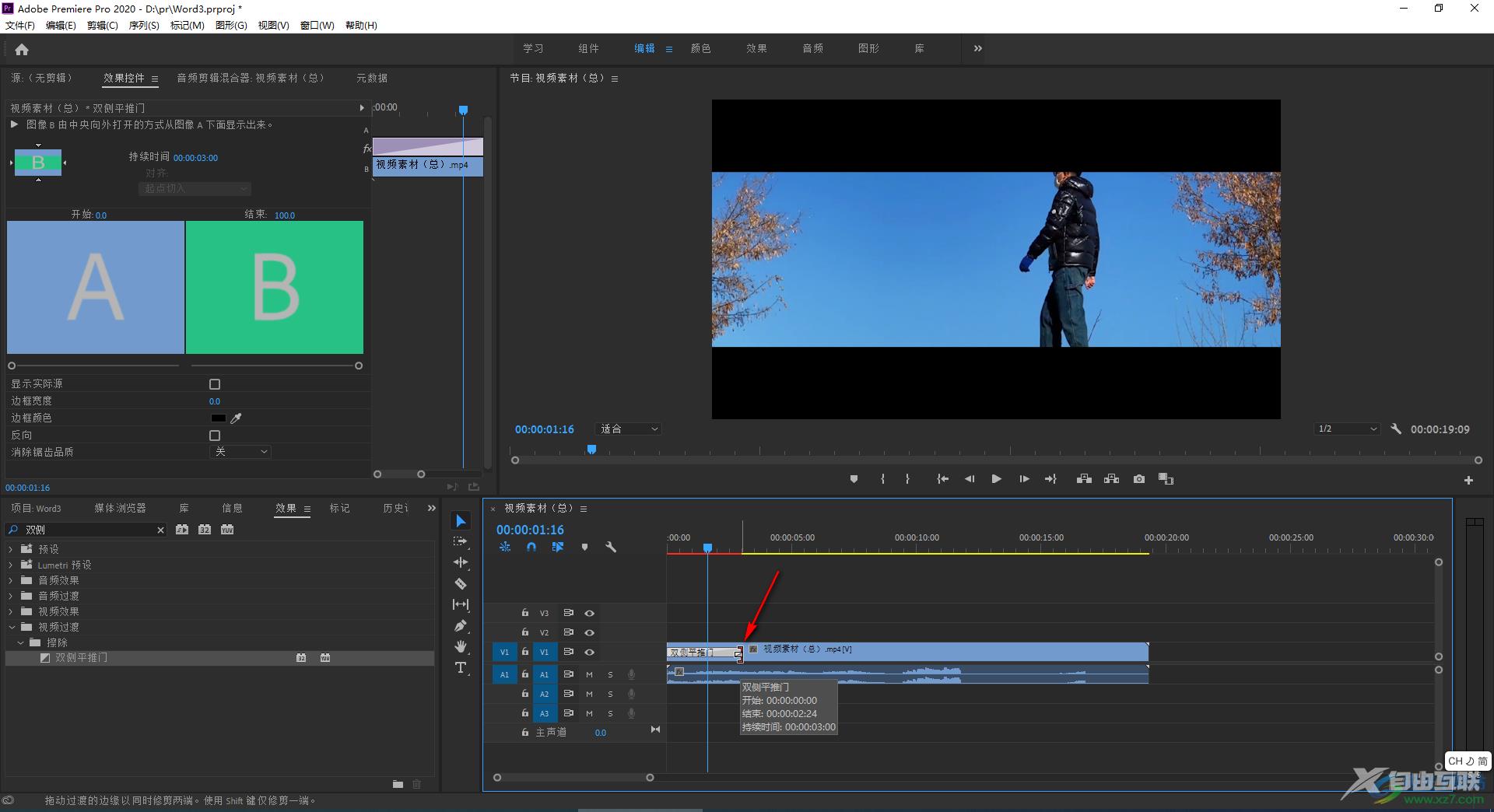The width and height of the screenshot is (1494, 812).
Task: Click the effects search input field
Action: [x=89, y=530]
